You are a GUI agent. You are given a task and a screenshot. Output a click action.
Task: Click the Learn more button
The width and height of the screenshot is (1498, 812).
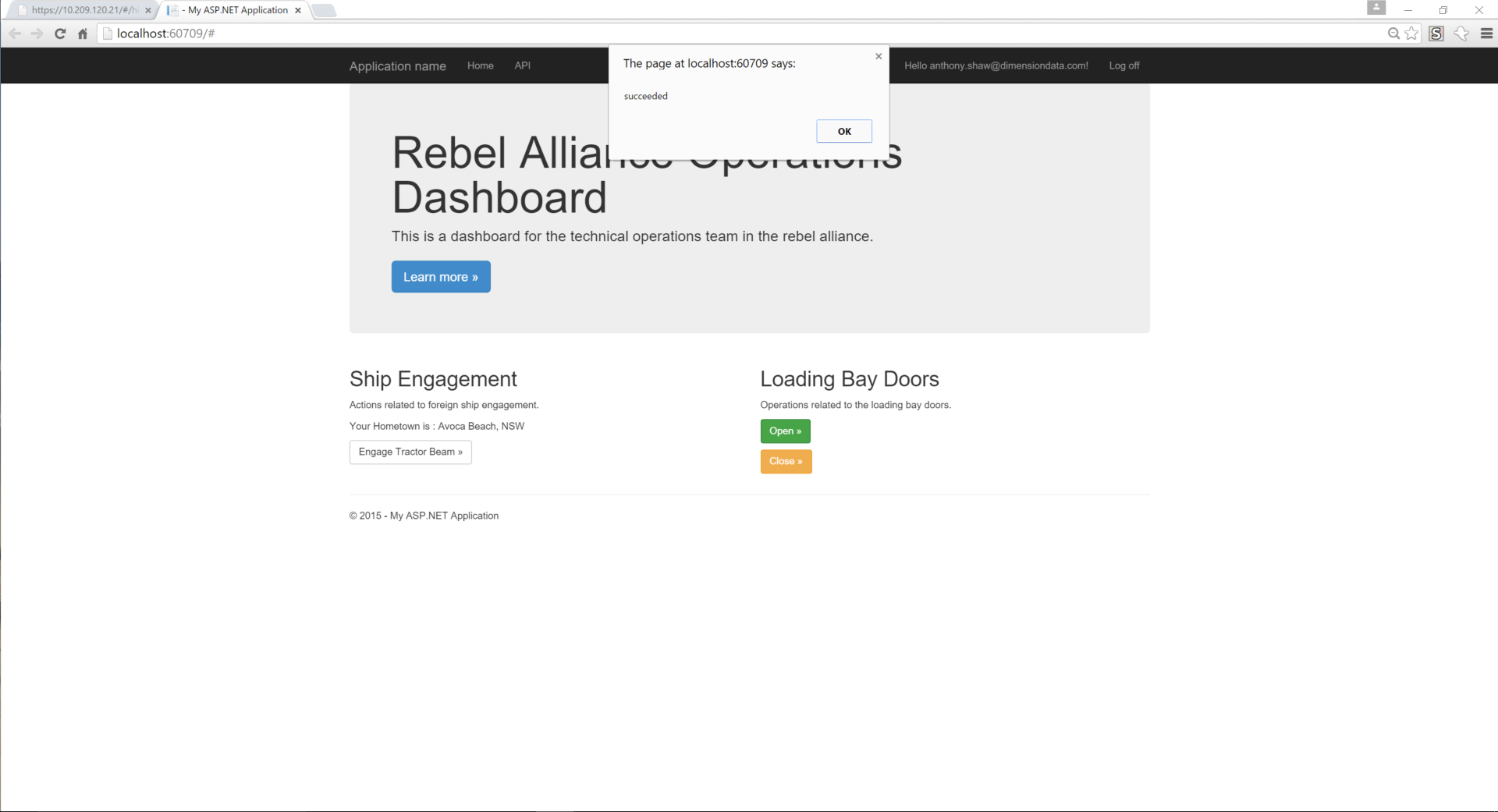440,276
